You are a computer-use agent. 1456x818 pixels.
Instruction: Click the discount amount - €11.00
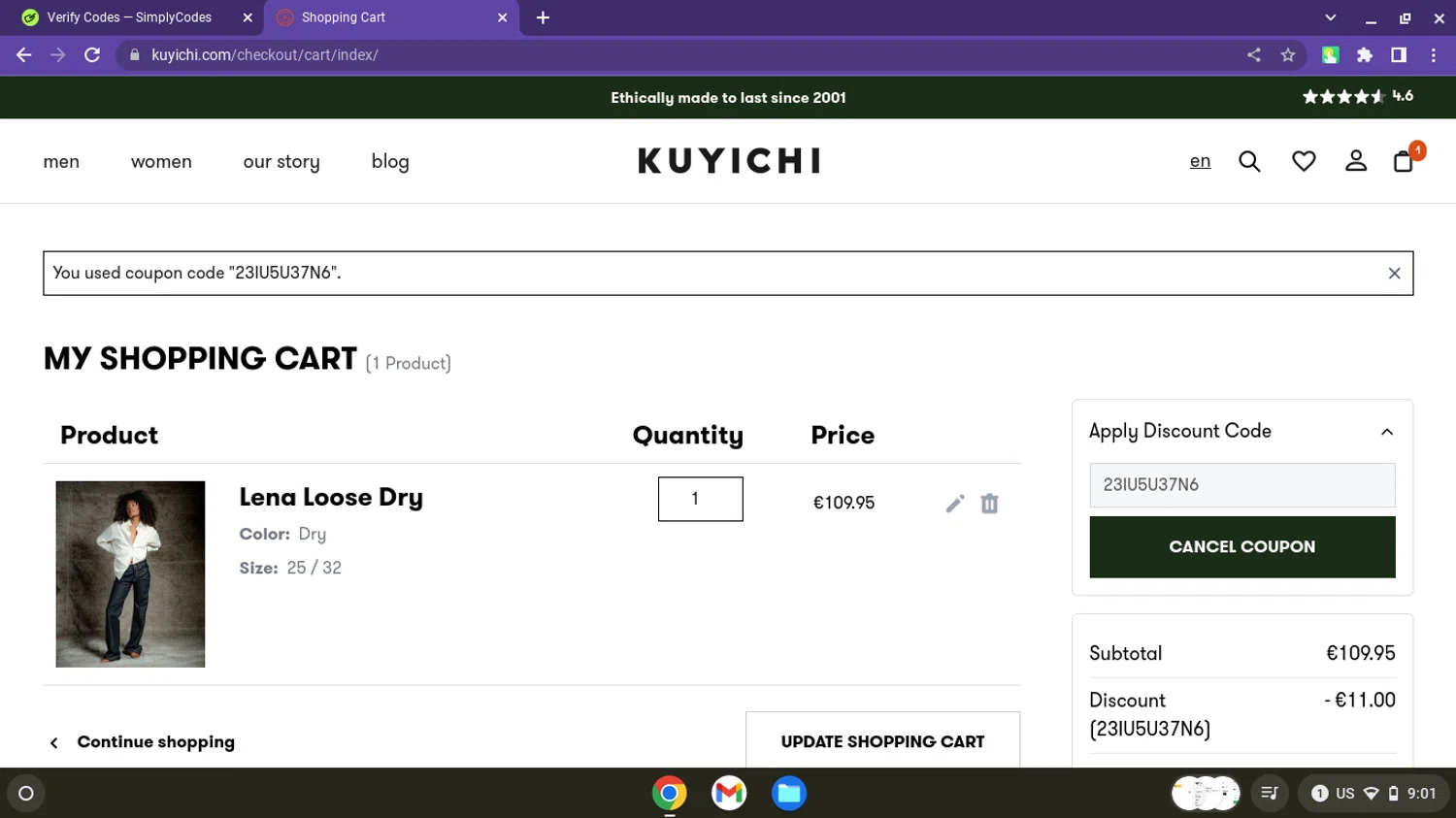click(x=1360, y=701)
